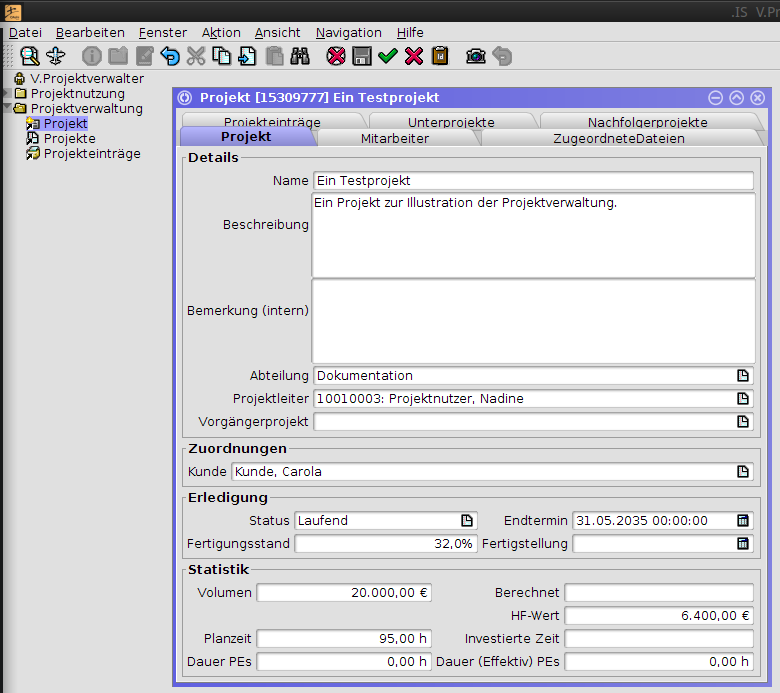Image resolution: width=780 pixels, height=693 pixels.
Task: Open the Navigation menu
Action: pos(348,32)
